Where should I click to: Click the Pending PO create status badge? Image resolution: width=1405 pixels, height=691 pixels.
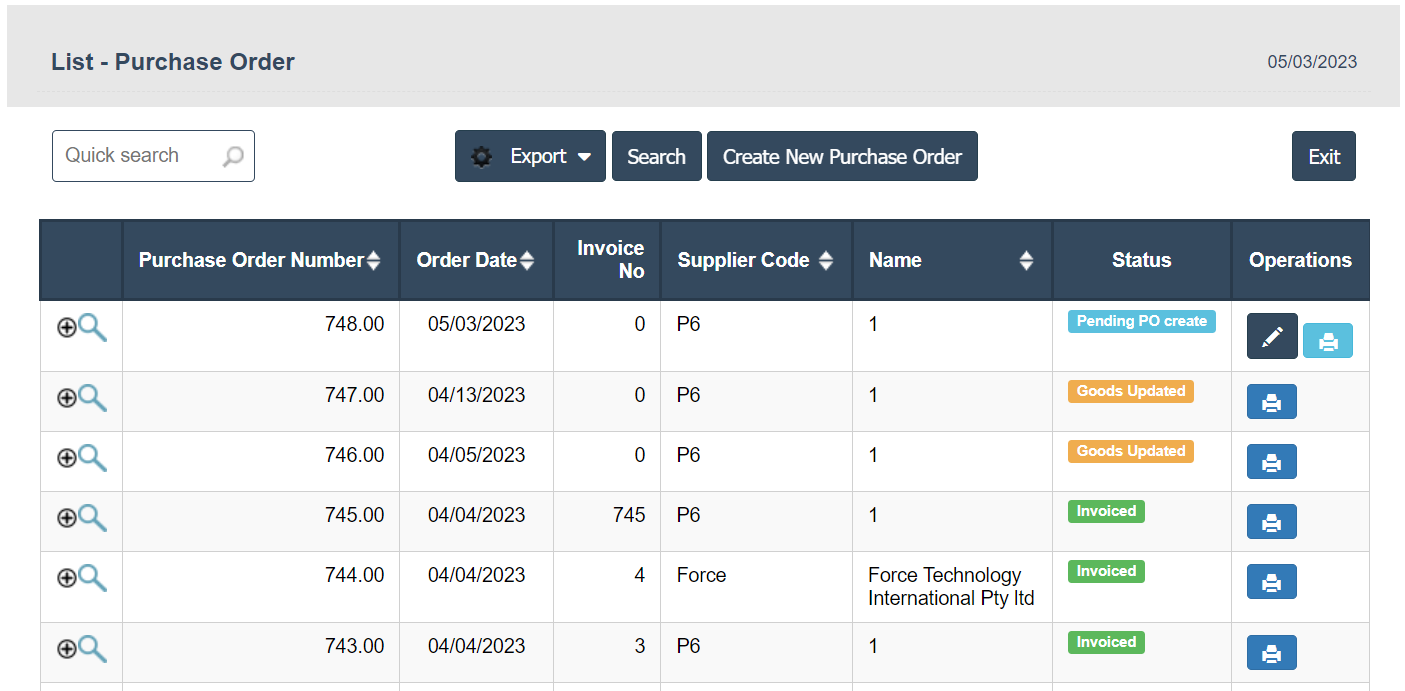coord(1141,322)
